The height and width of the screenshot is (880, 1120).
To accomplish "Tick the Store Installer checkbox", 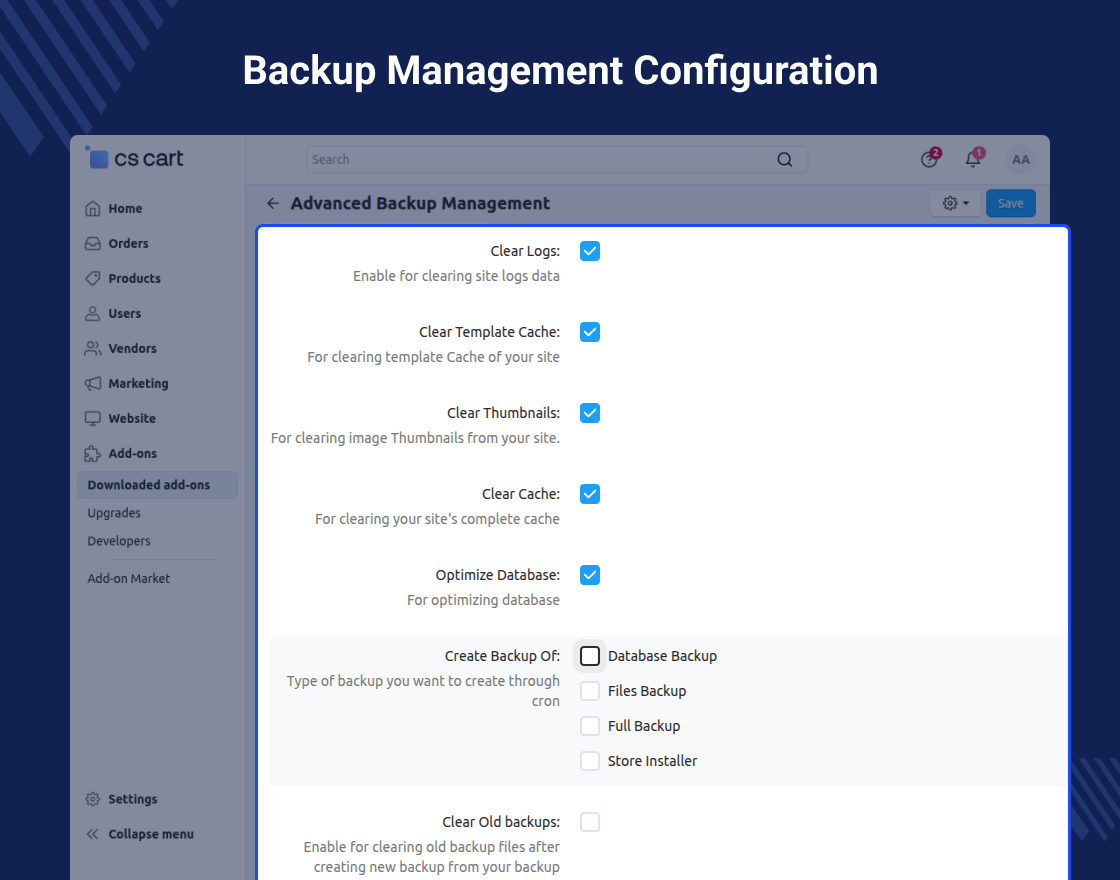I will point(590,761).
